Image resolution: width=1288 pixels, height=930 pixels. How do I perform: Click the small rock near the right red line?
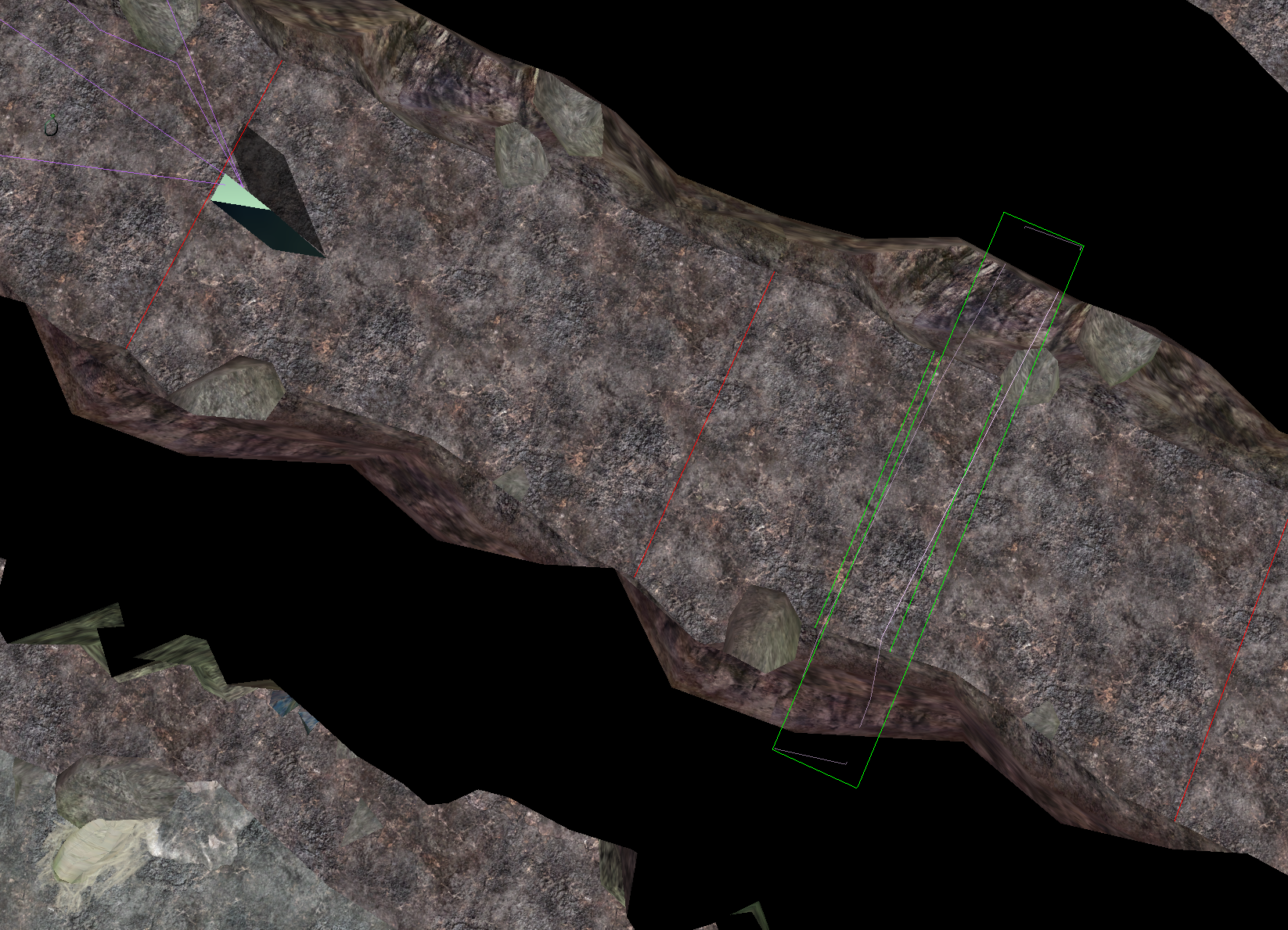(x=1042, y=720)
